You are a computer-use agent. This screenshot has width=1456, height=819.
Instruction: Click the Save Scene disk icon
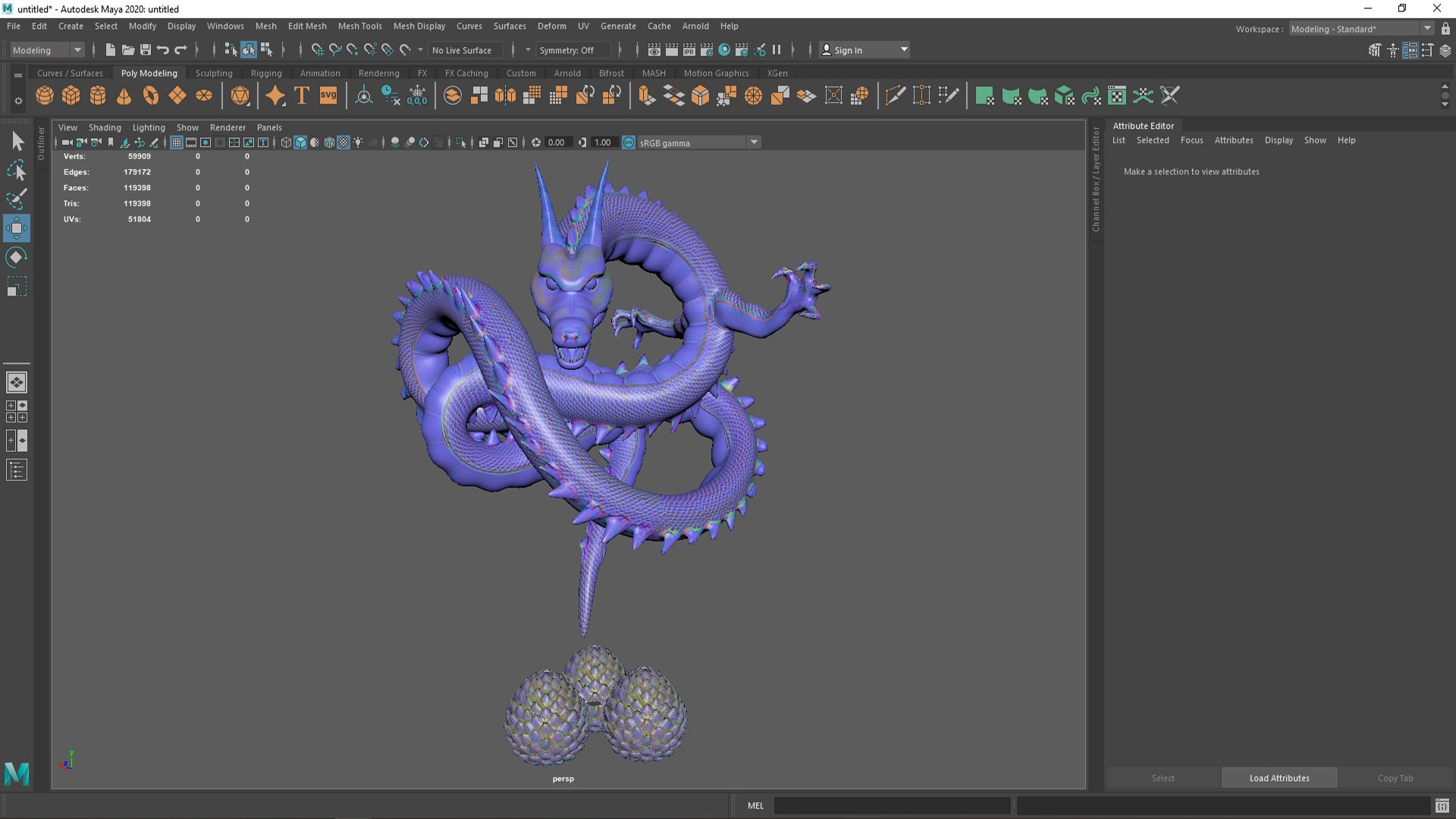[146, 50]
